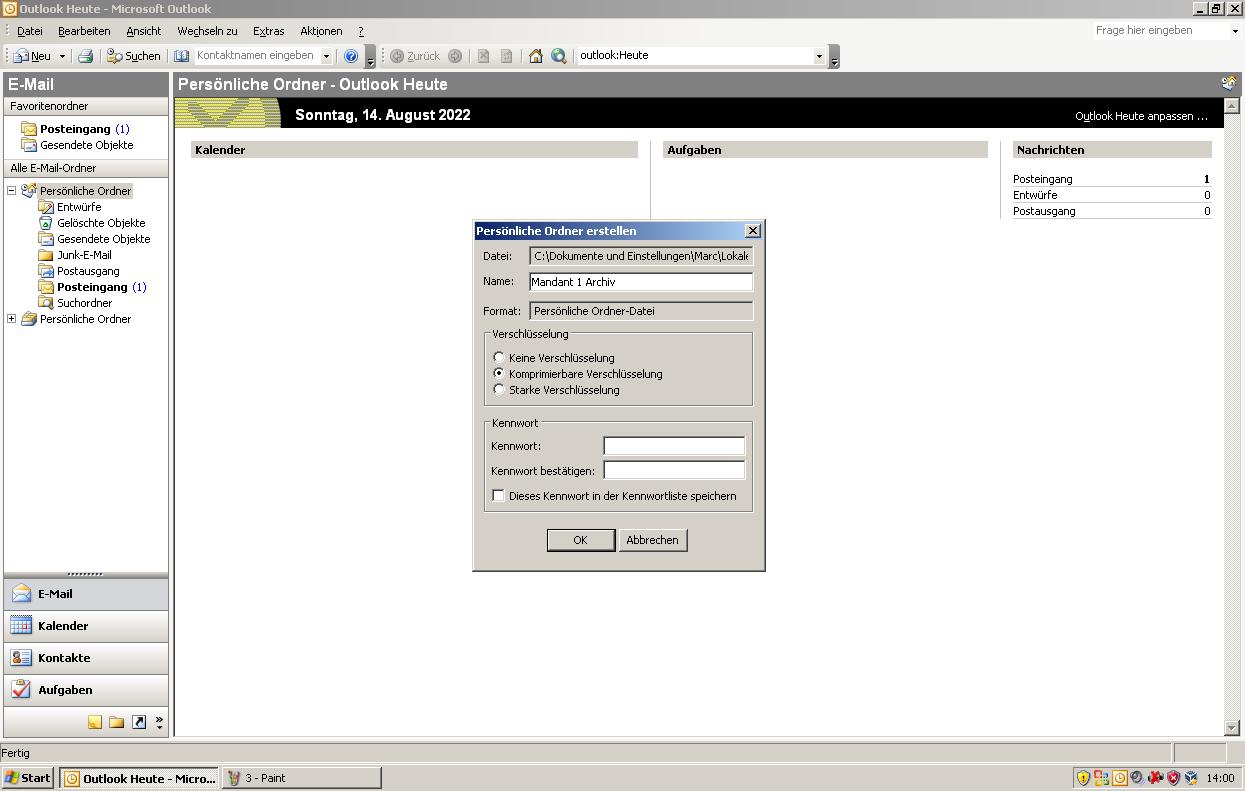Click OK in Persönliche Ordner erstellen dialog
This screenshot has height=791, width=1245.
click(x=580, y=540)
